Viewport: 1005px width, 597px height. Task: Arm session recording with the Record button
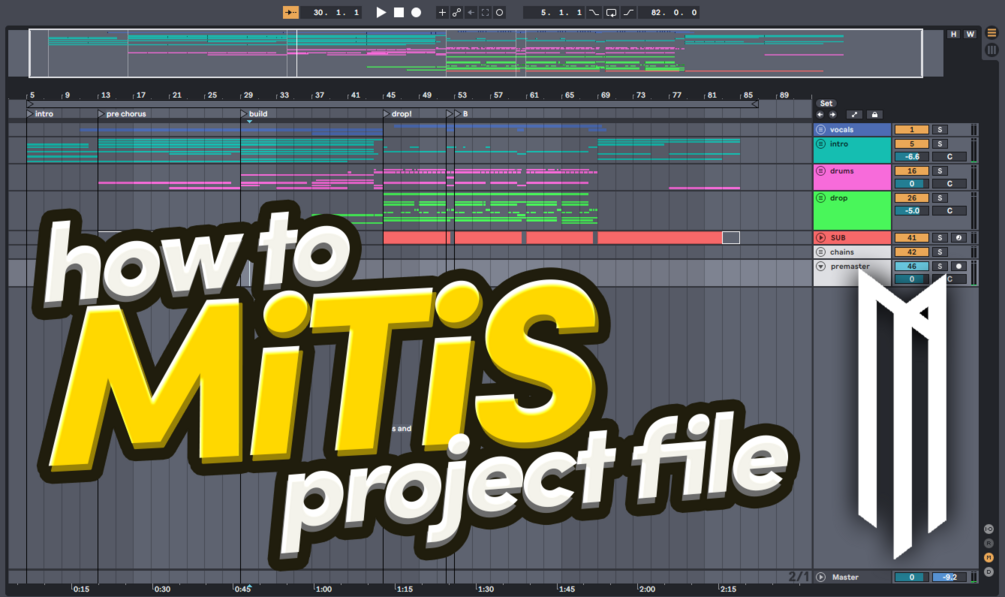tap(416, 12)
